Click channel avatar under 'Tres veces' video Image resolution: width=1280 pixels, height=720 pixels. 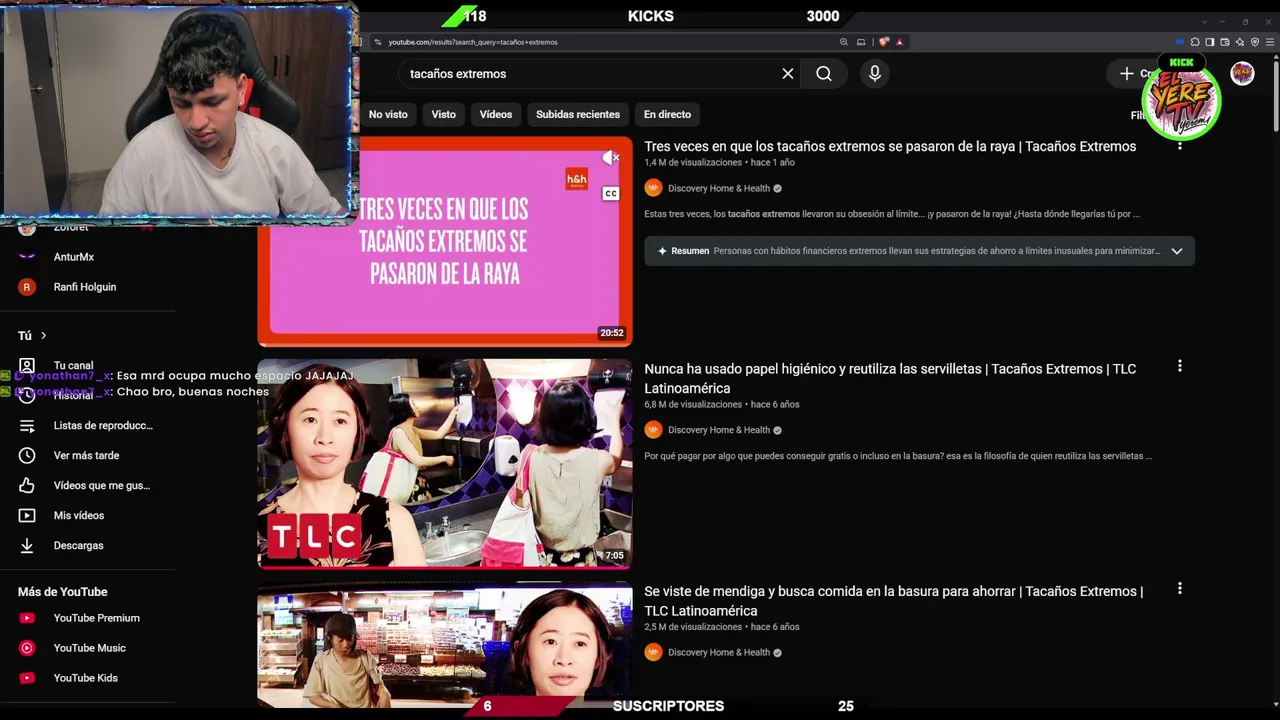point(653,188)
